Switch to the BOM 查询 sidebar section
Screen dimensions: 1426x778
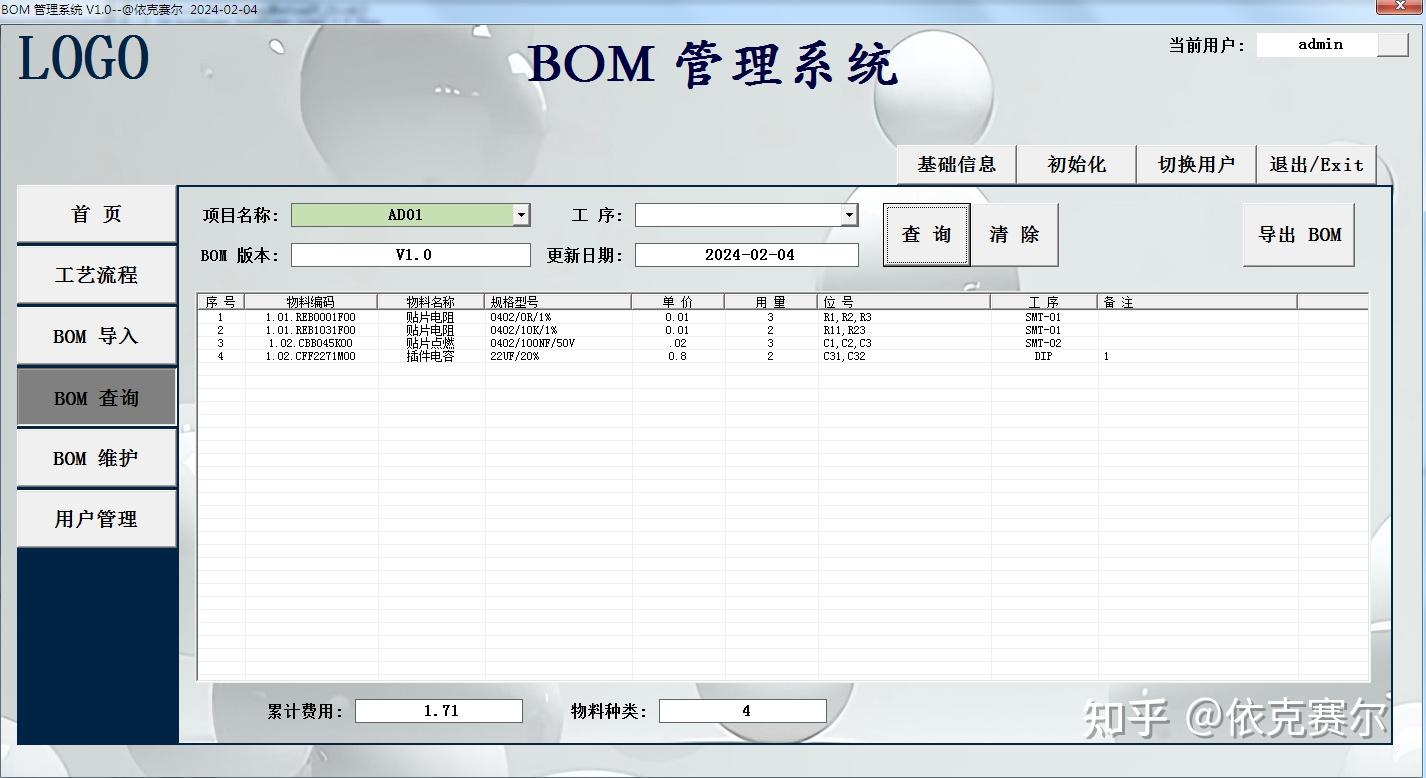tap(96, 396)
